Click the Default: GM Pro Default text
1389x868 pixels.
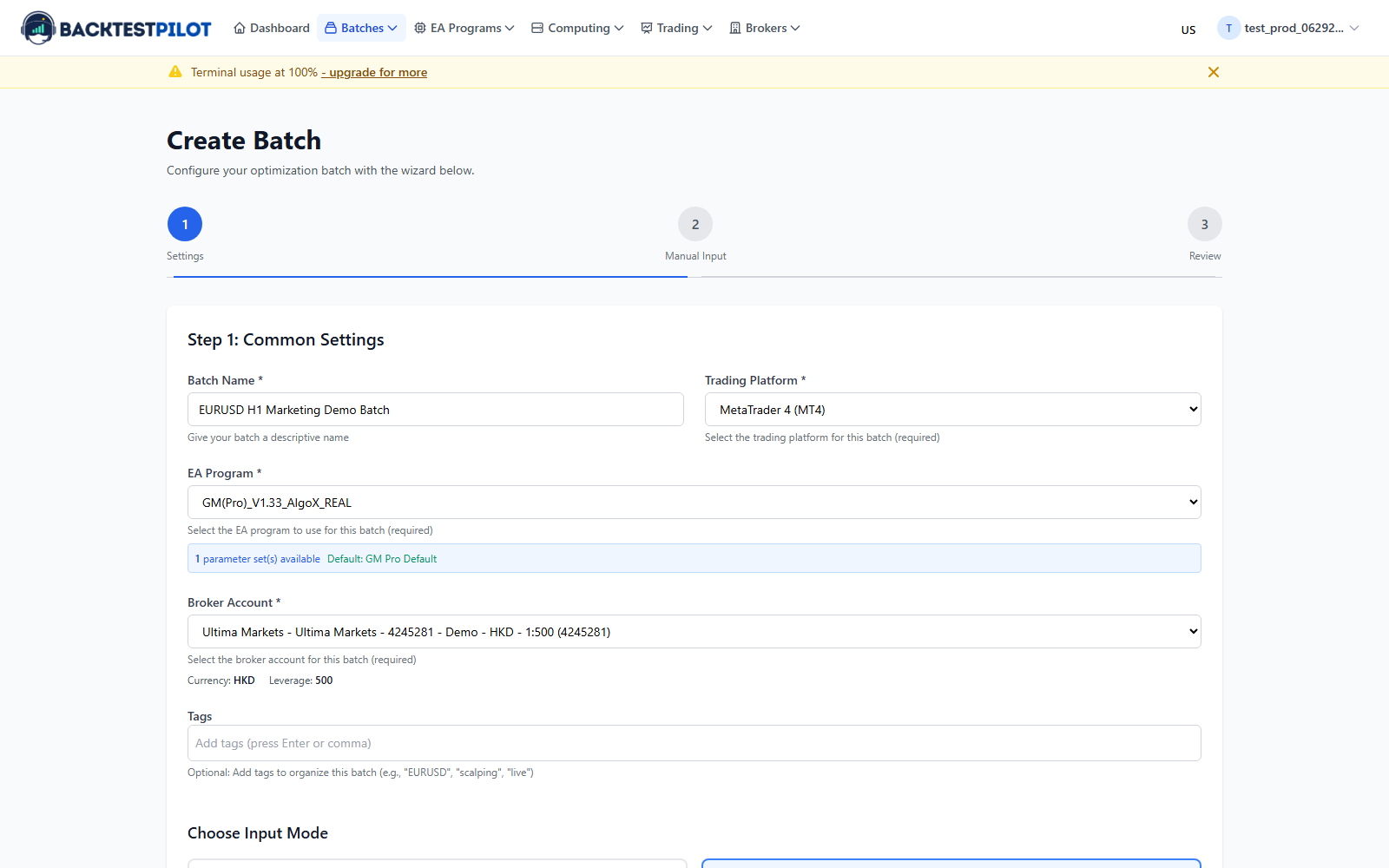382,559
